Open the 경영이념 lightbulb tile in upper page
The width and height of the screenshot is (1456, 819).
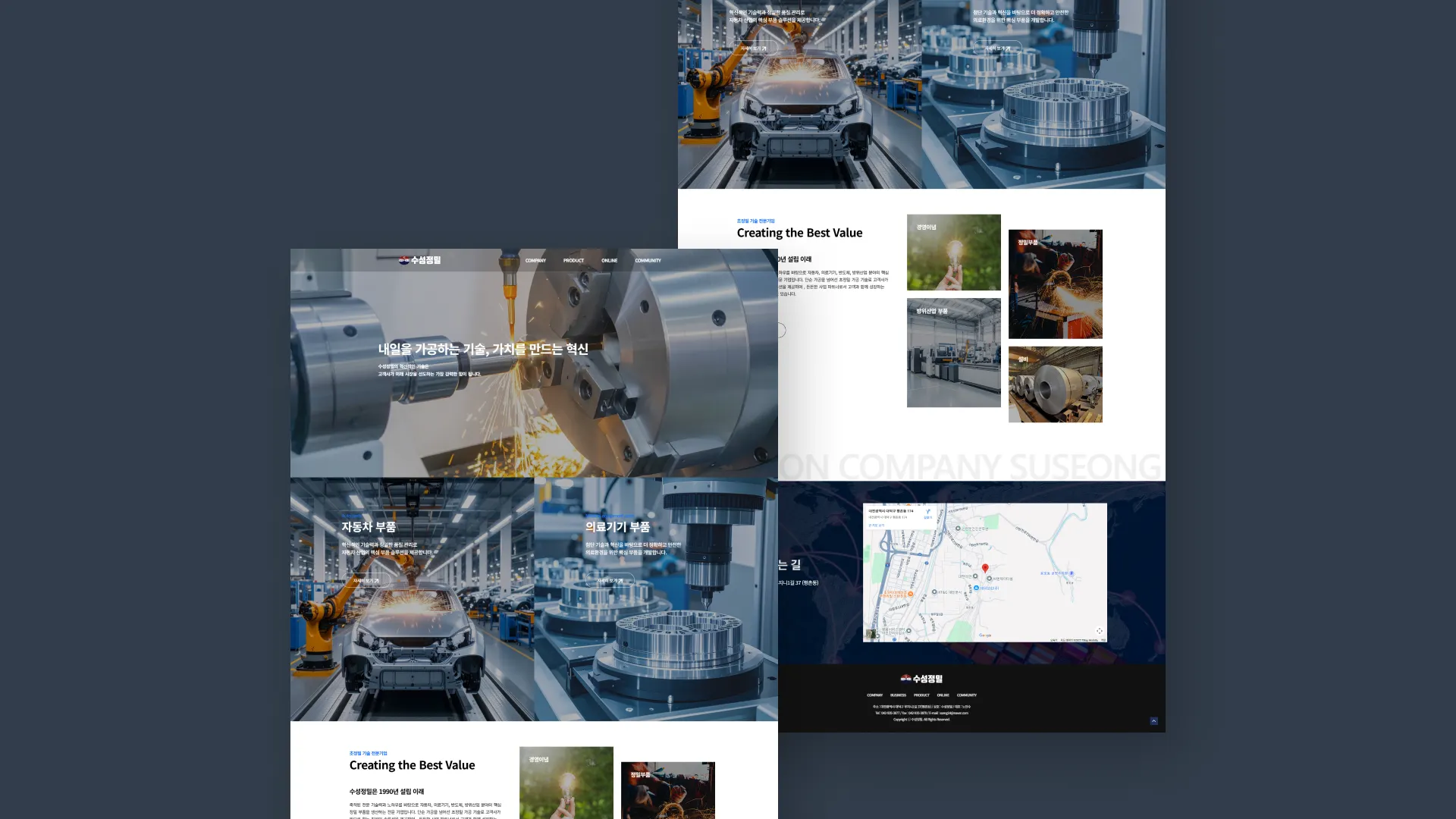click(953, 253)
